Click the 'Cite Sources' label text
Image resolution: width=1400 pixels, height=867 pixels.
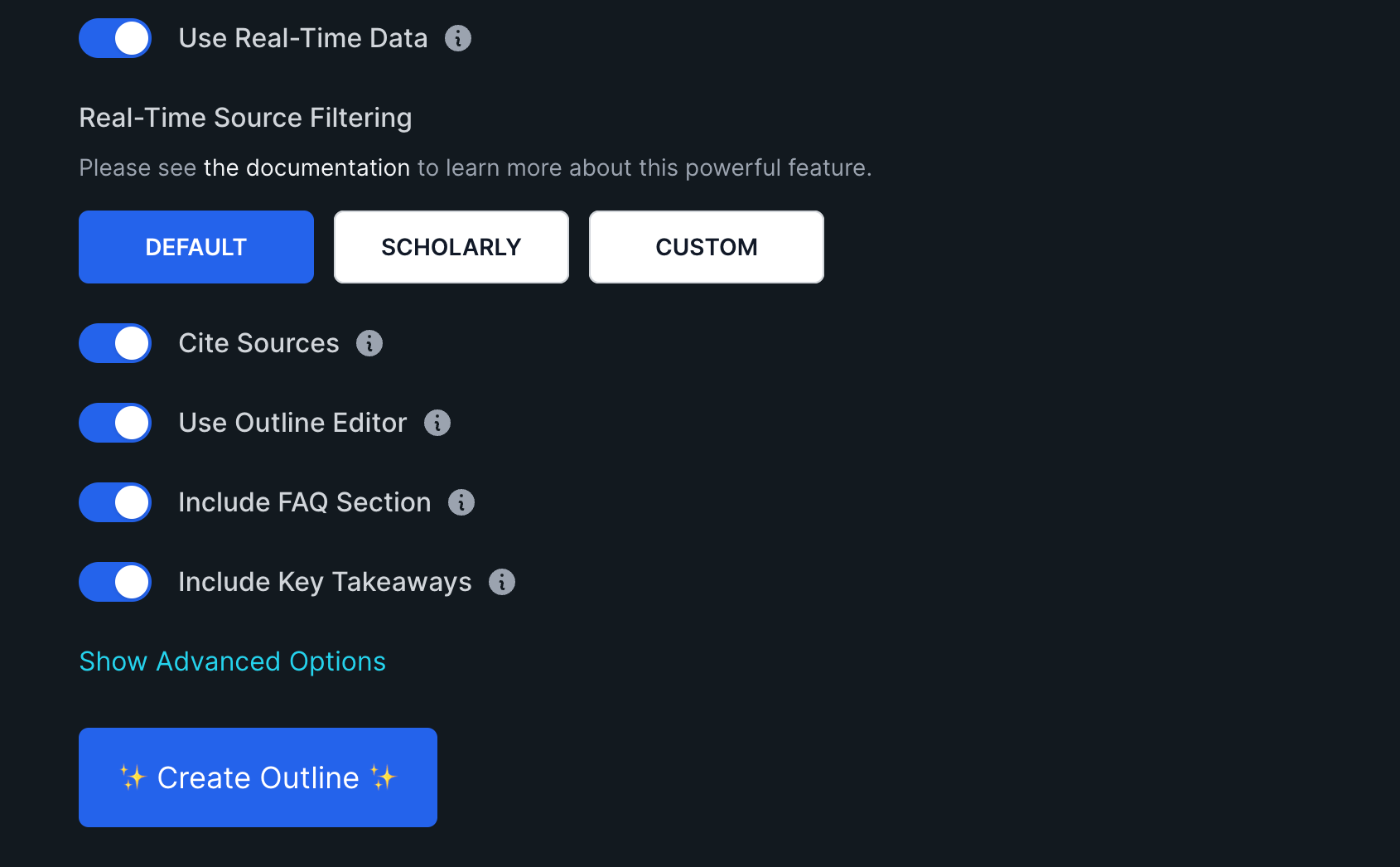point(258,343)
